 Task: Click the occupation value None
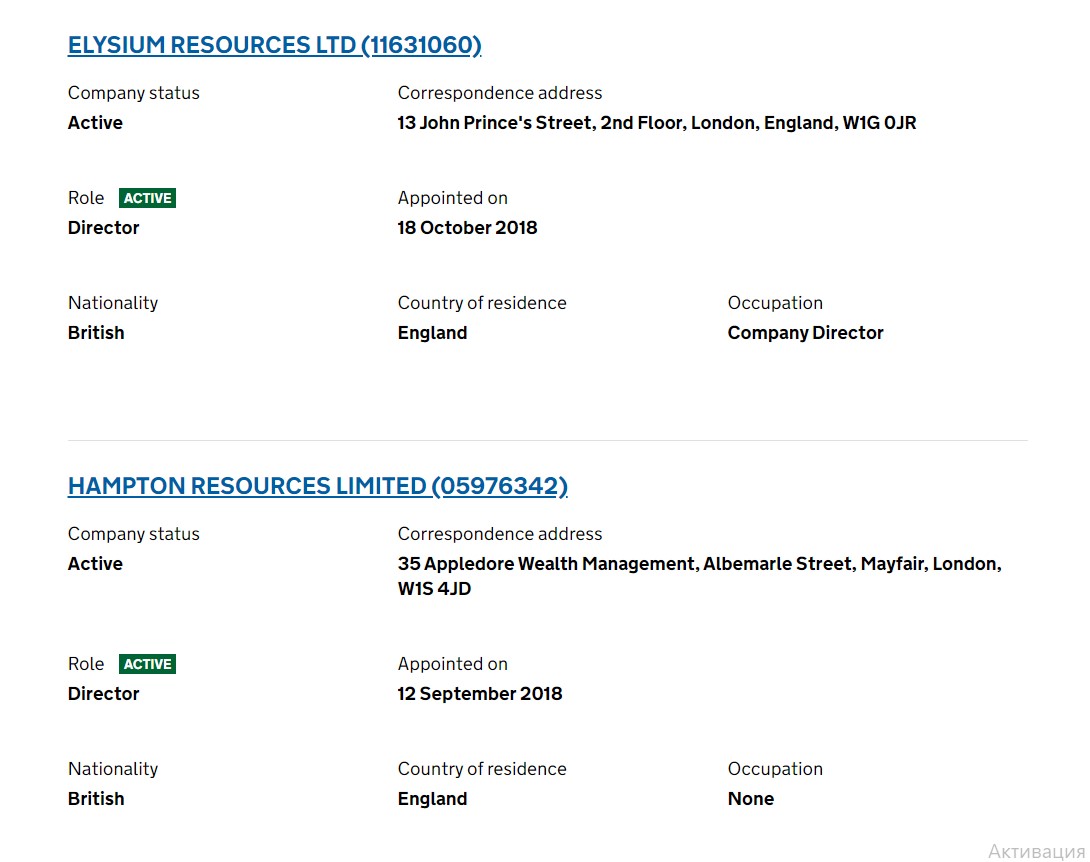(x=750, y=799)
